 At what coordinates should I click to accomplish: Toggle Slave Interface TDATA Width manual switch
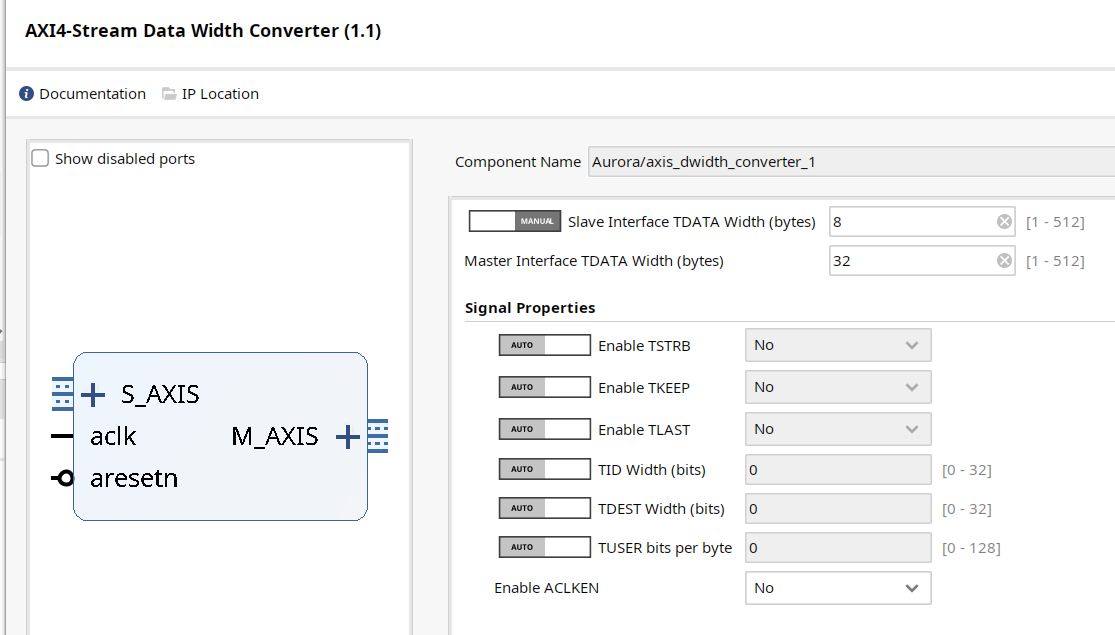(515, 221)
